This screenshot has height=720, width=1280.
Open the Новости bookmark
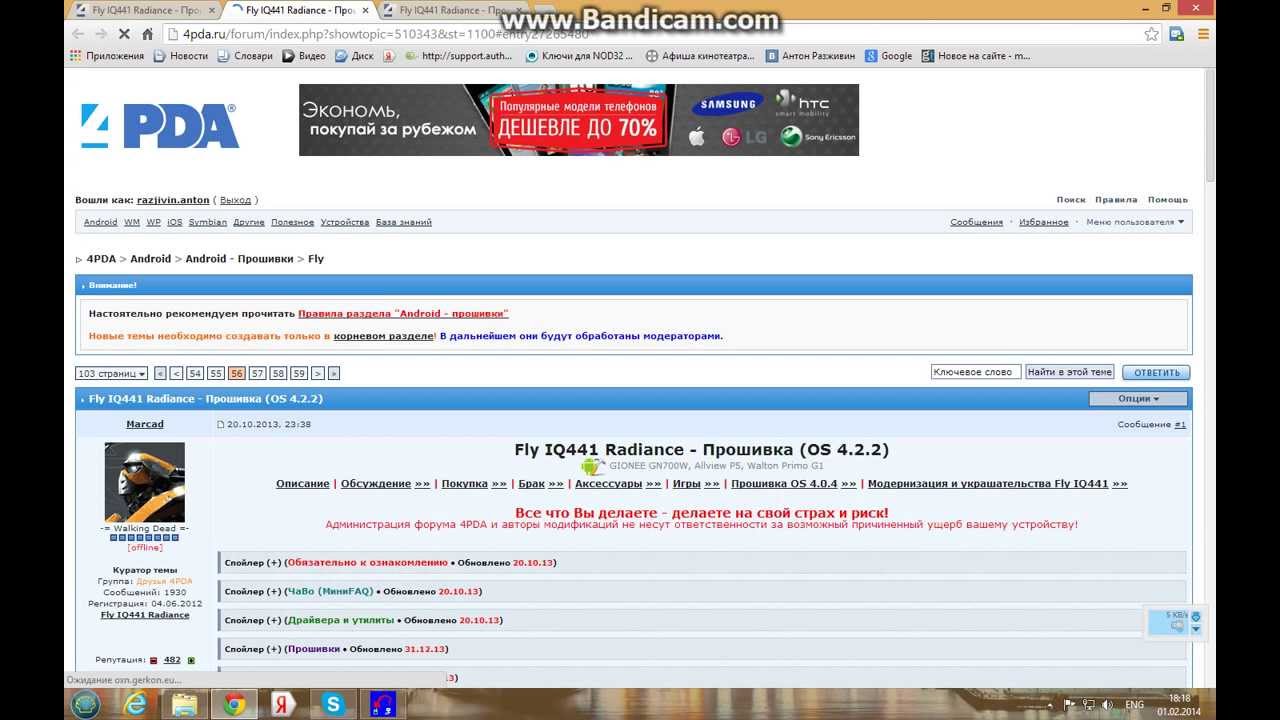click(181, 56)
